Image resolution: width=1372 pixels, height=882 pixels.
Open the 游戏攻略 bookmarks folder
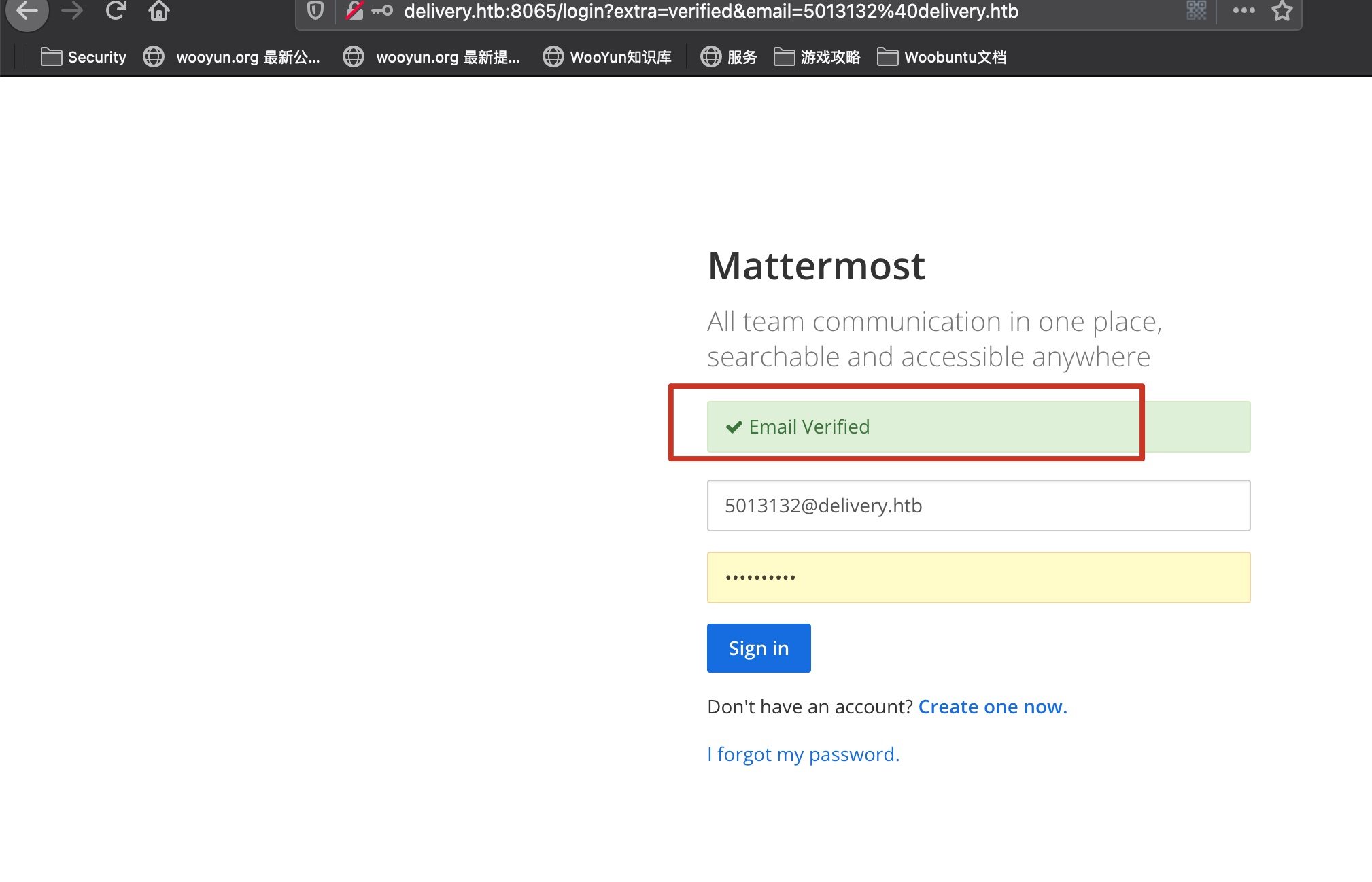tap(817, 57)
